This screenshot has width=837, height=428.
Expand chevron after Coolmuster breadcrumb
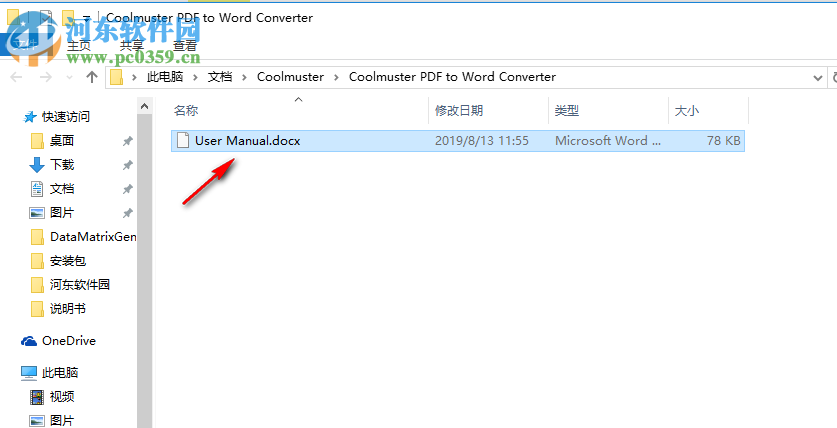point(336,77)
